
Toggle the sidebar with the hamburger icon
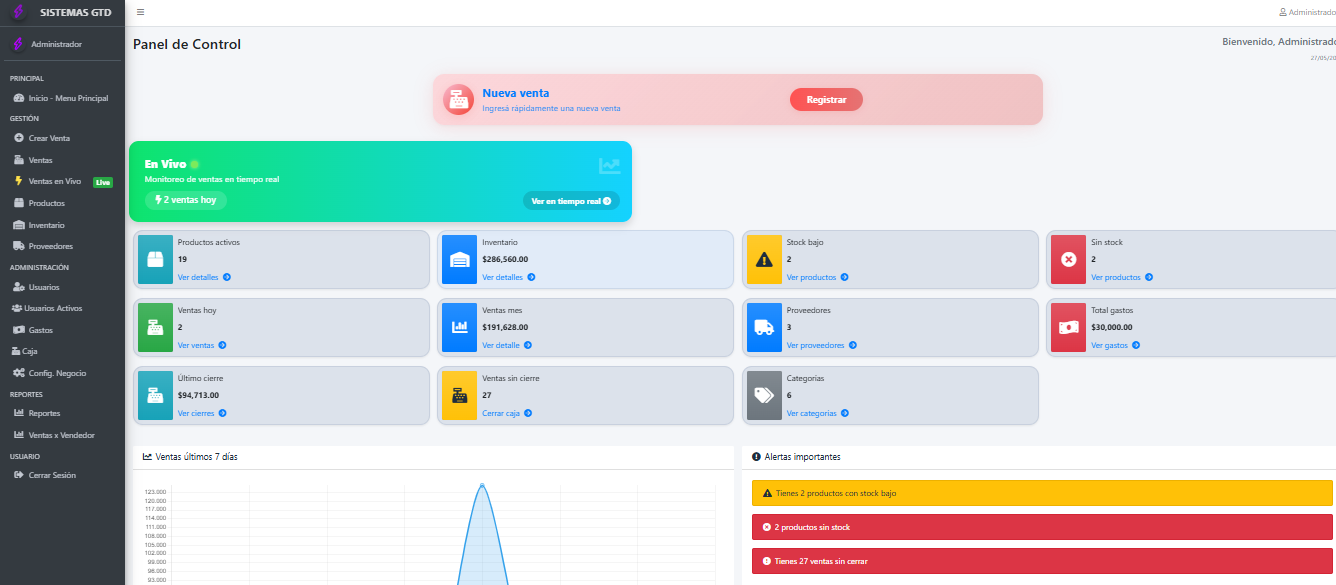pyautogui.click(x=140, y=12)
